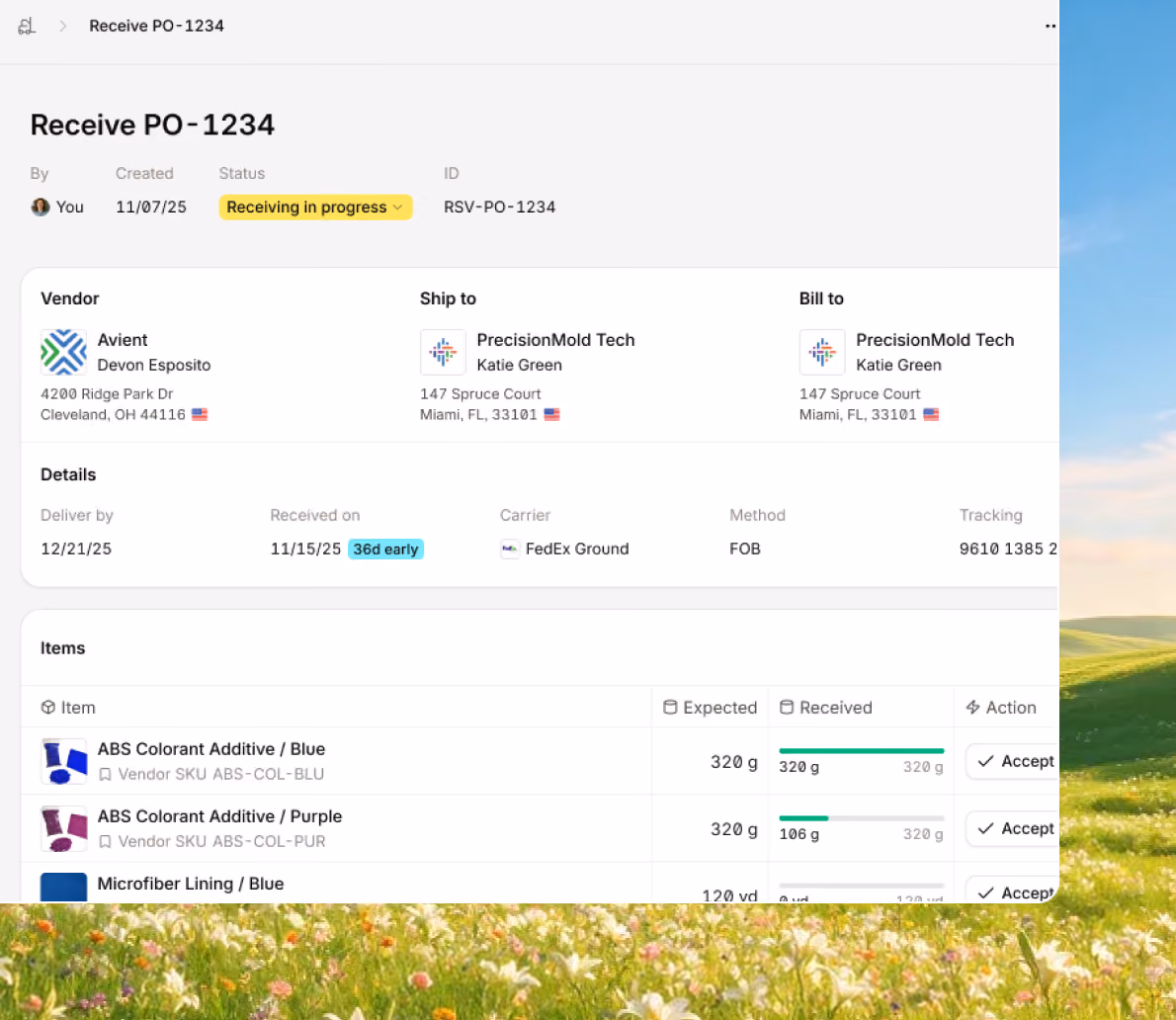Image resolution: width=1176 pixels, height=1020 pixels.
Task: Open the more options ellipsis menu
Action: [x=1050, y=27]
